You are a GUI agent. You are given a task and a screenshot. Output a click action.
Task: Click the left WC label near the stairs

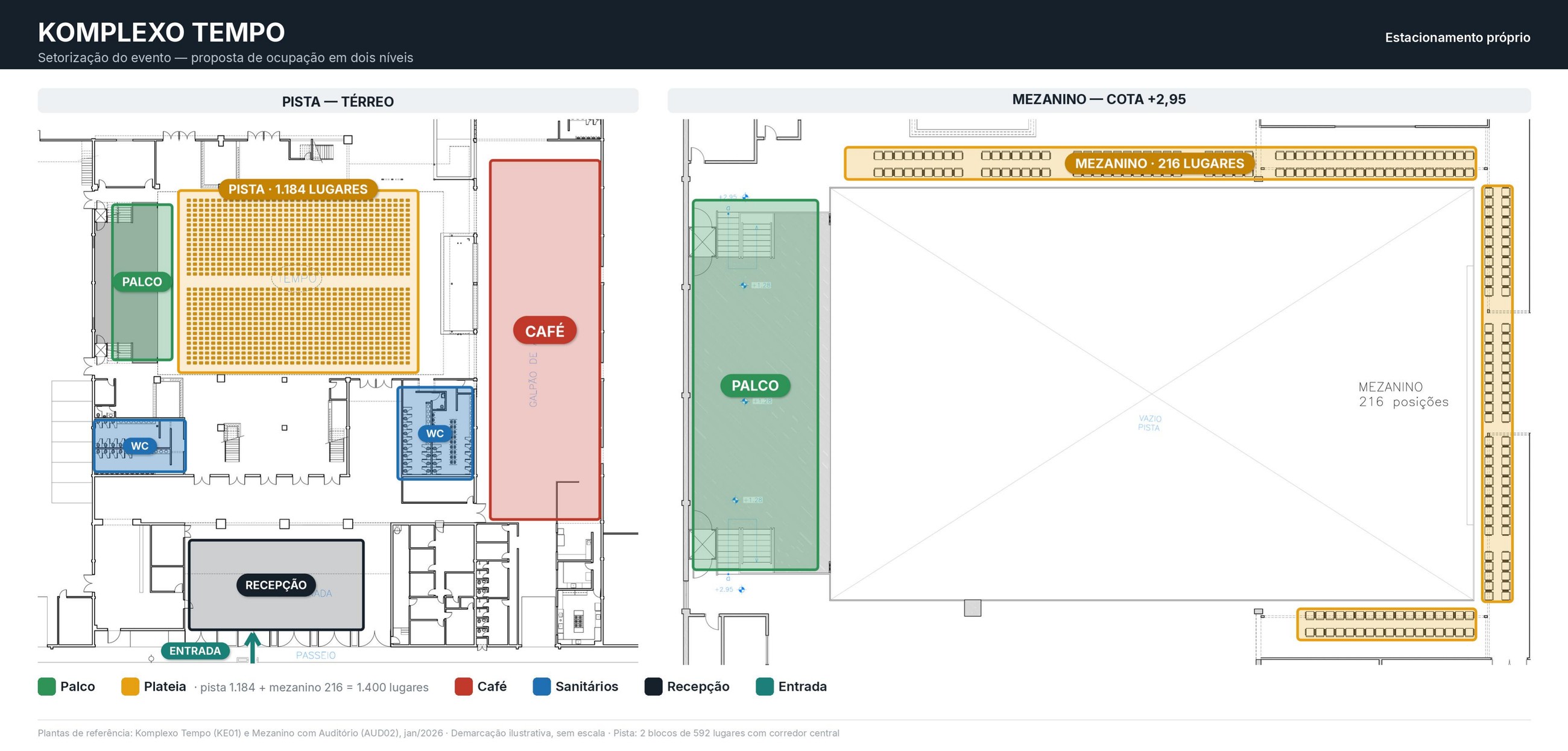pyautogui.click(x=140, y=445)
